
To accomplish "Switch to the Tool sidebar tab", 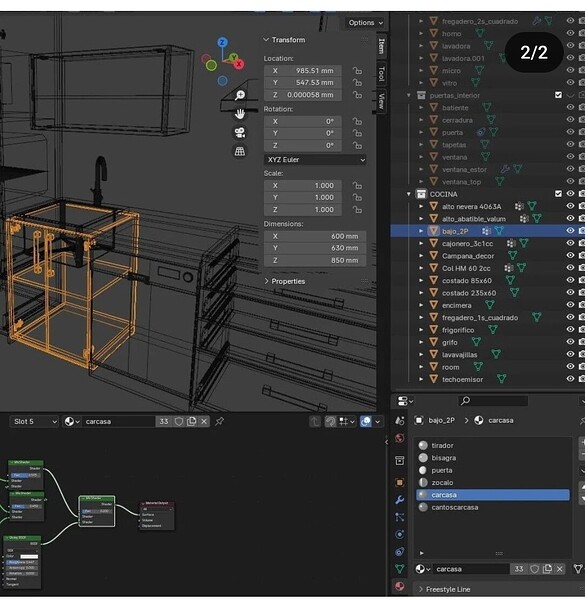I will tap(381, 73).
